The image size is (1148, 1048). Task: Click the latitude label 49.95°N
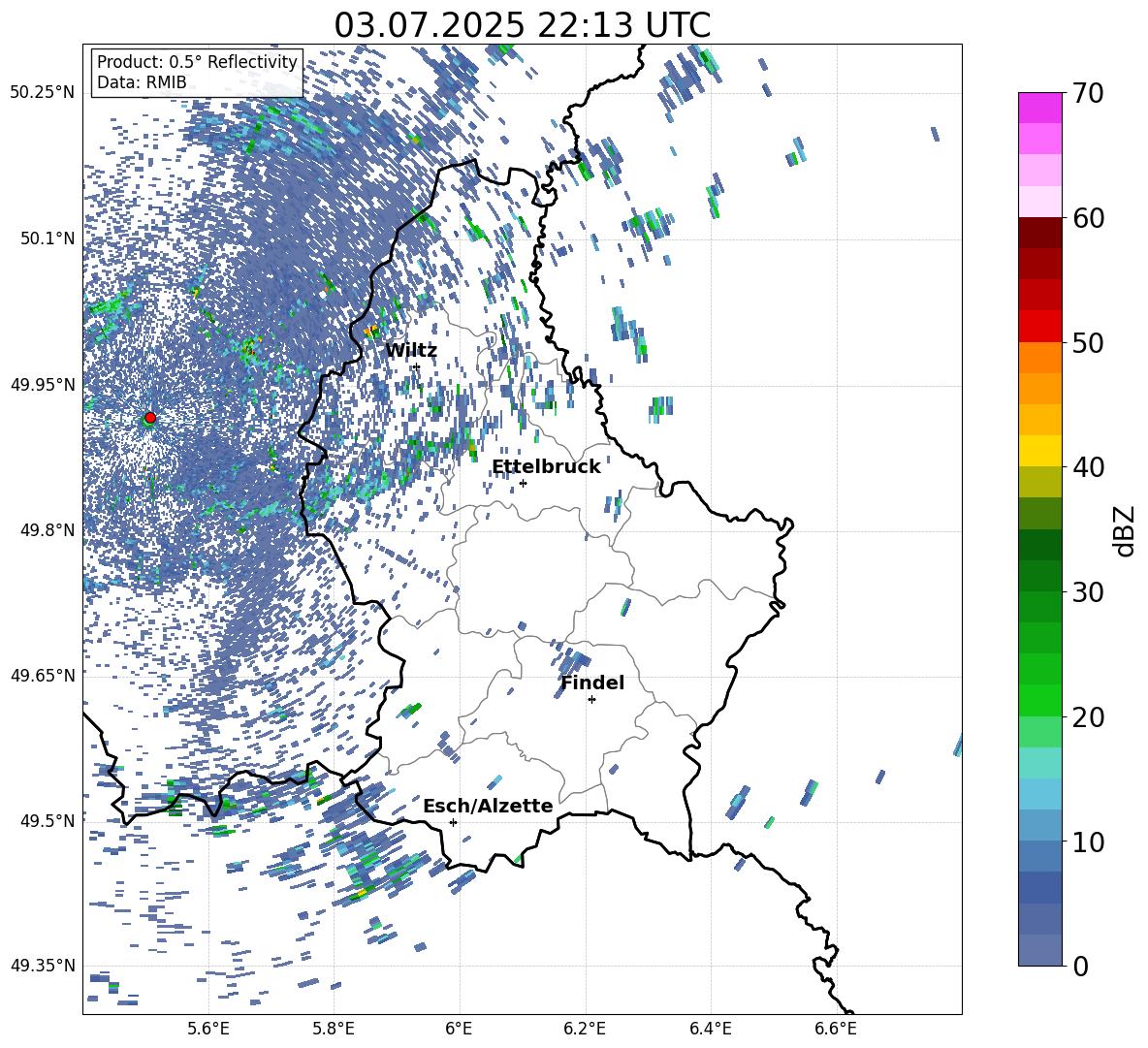coord(43,384)
